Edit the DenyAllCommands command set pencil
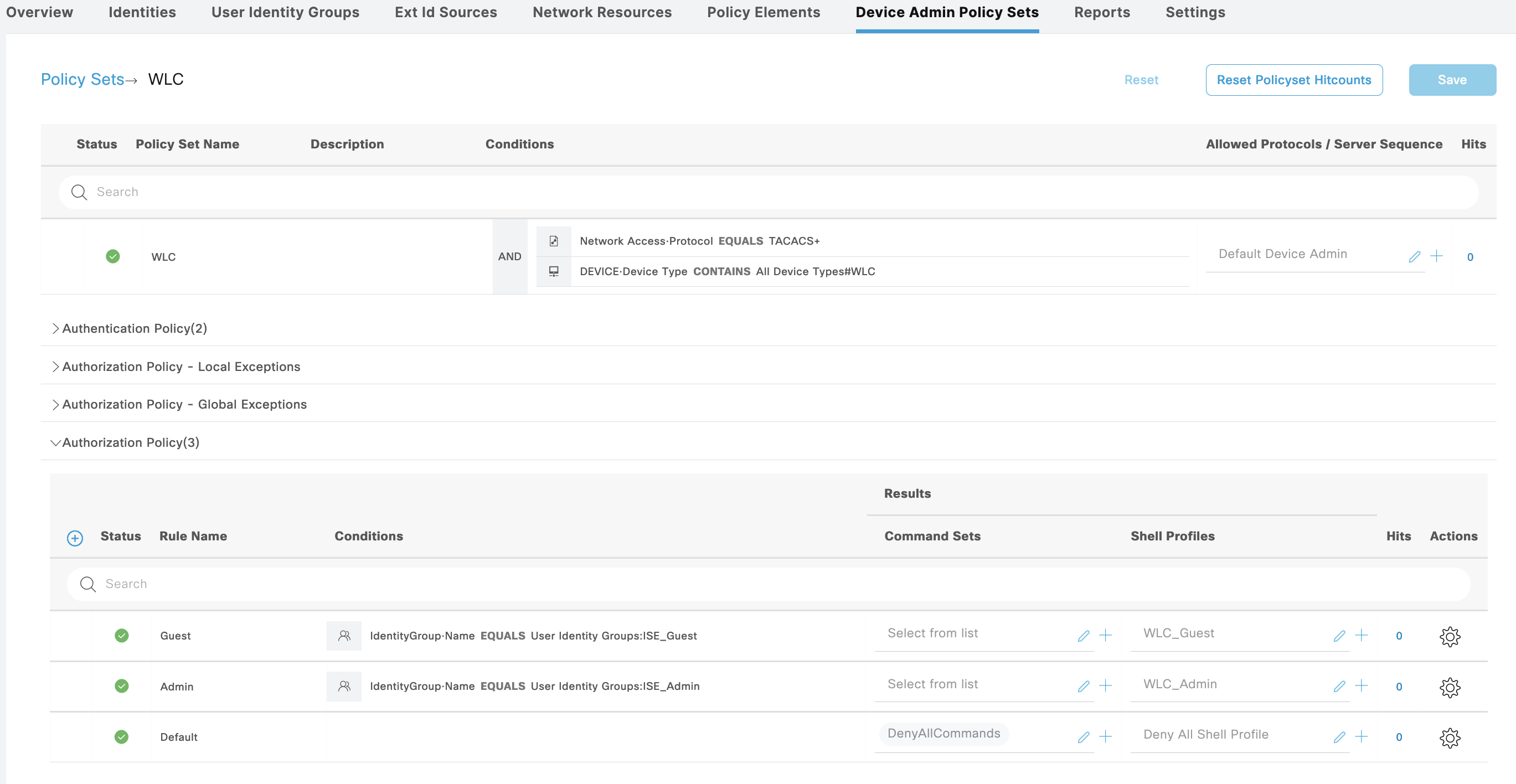This screenshot has height=784, width=1516. point(1084,737)
